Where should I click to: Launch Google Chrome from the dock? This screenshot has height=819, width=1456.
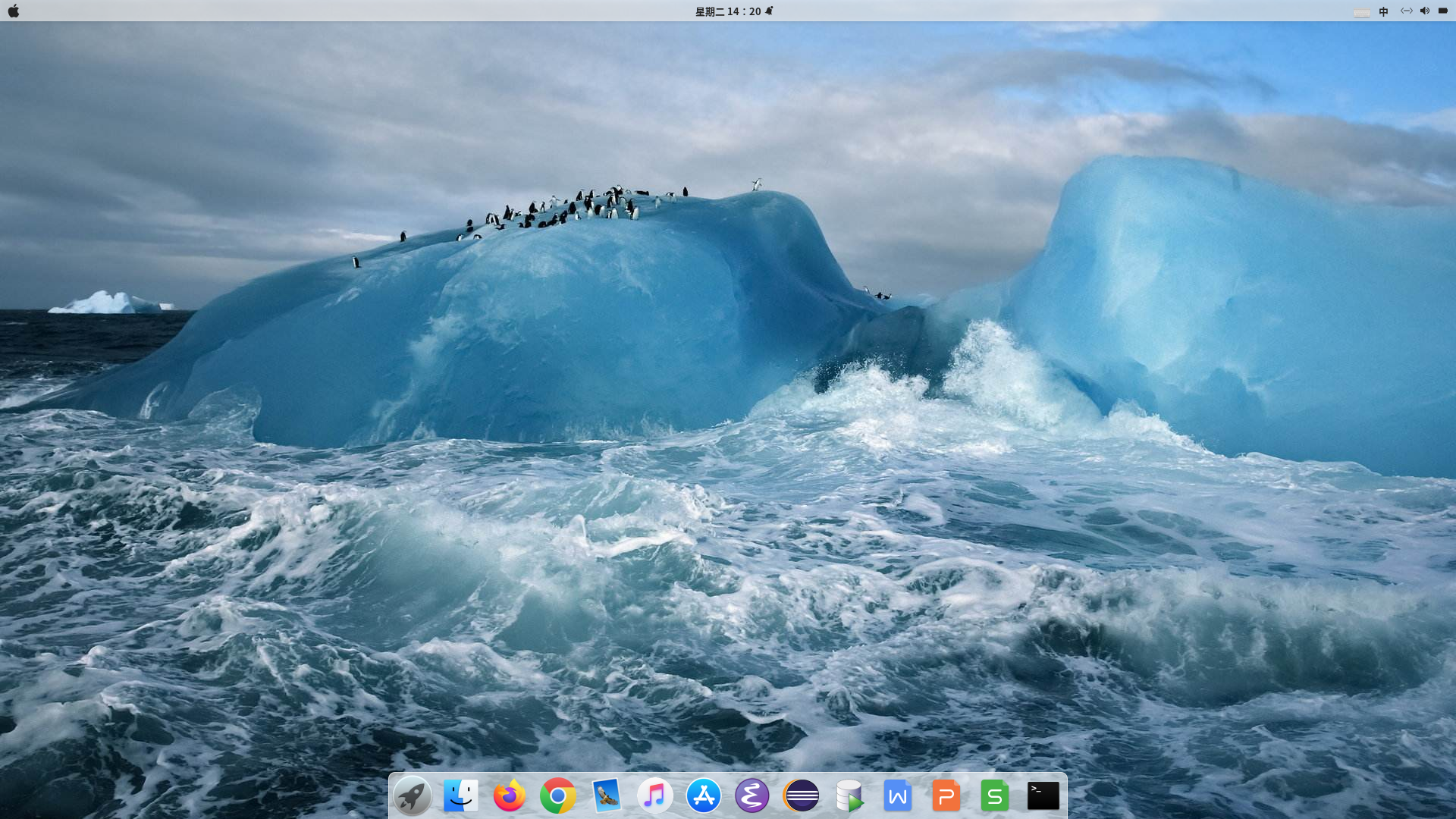[x=558, y=795]
